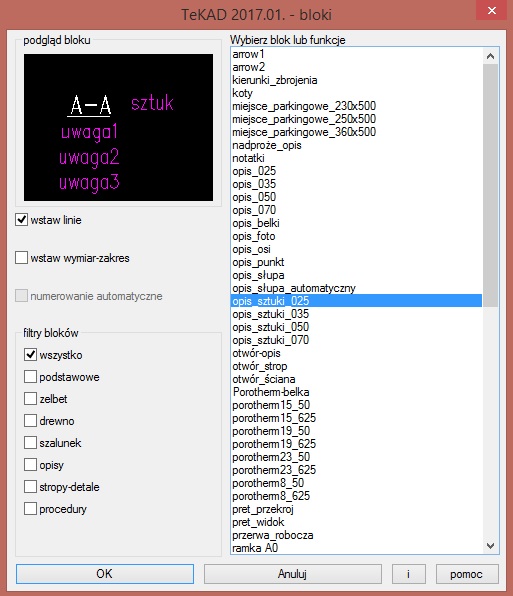
Task: Open help via the pomoc button
Action: click(x=467, y=574)
